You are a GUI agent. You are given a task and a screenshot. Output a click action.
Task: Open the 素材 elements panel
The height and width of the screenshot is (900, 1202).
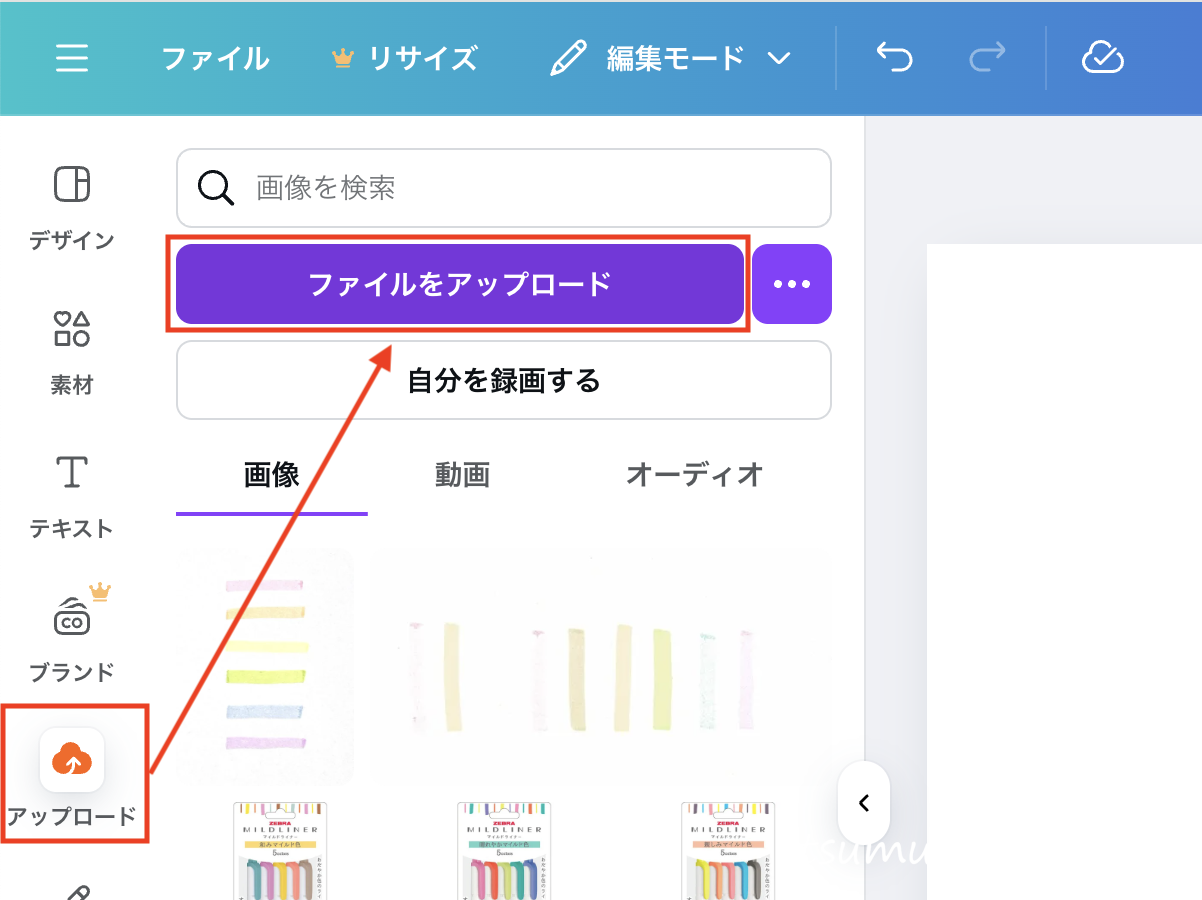pyautogui.click(x=71, y=352)
